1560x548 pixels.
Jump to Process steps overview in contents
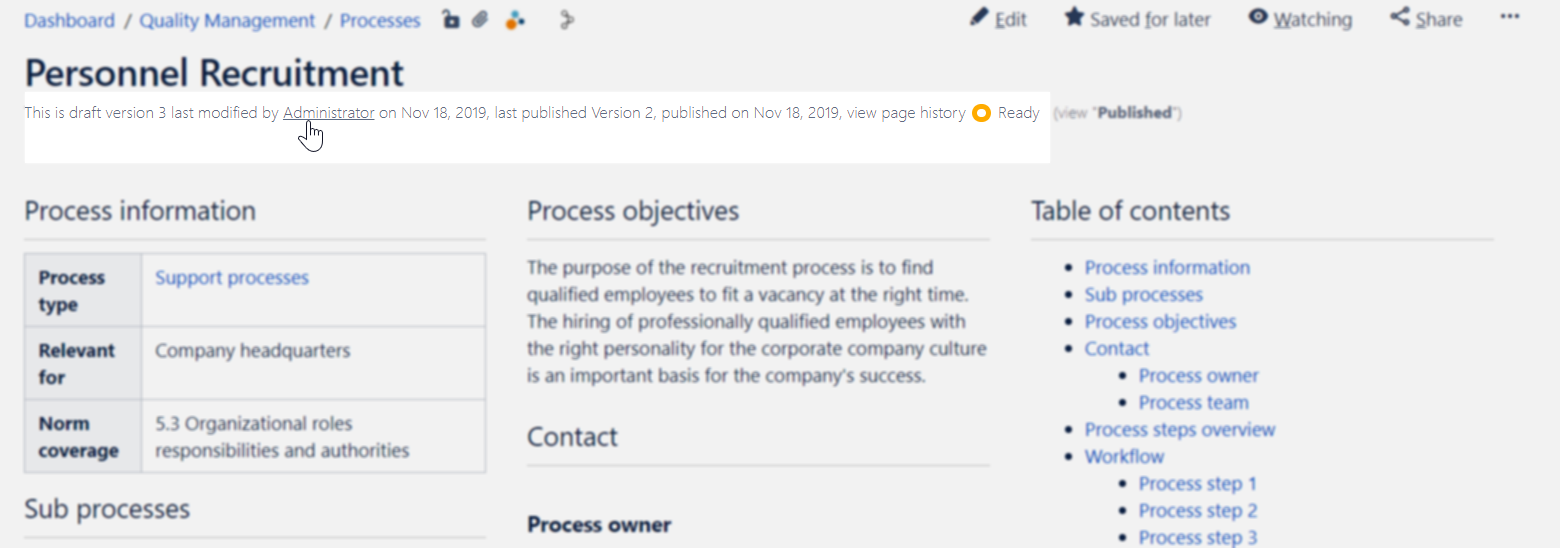(1180, 430)
